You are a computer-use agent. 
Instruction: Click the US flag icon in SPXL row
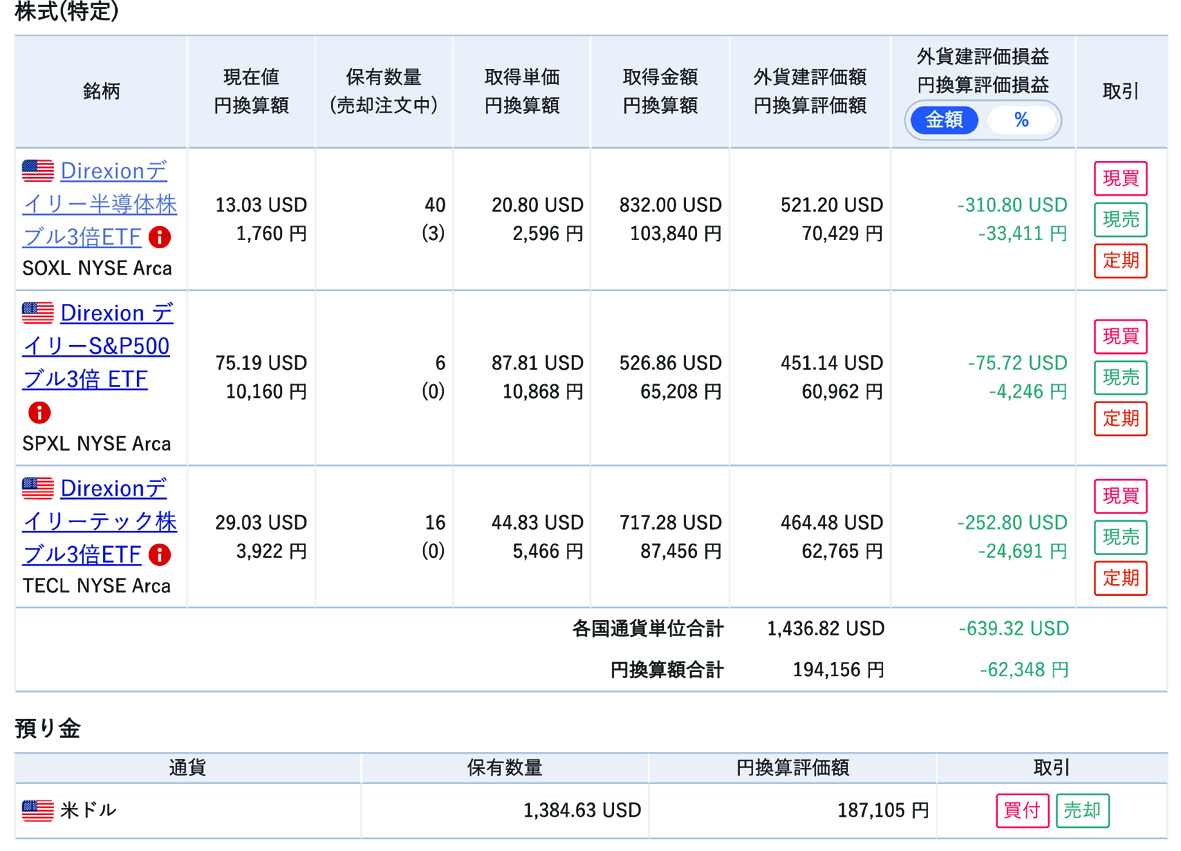coord(38,313)
